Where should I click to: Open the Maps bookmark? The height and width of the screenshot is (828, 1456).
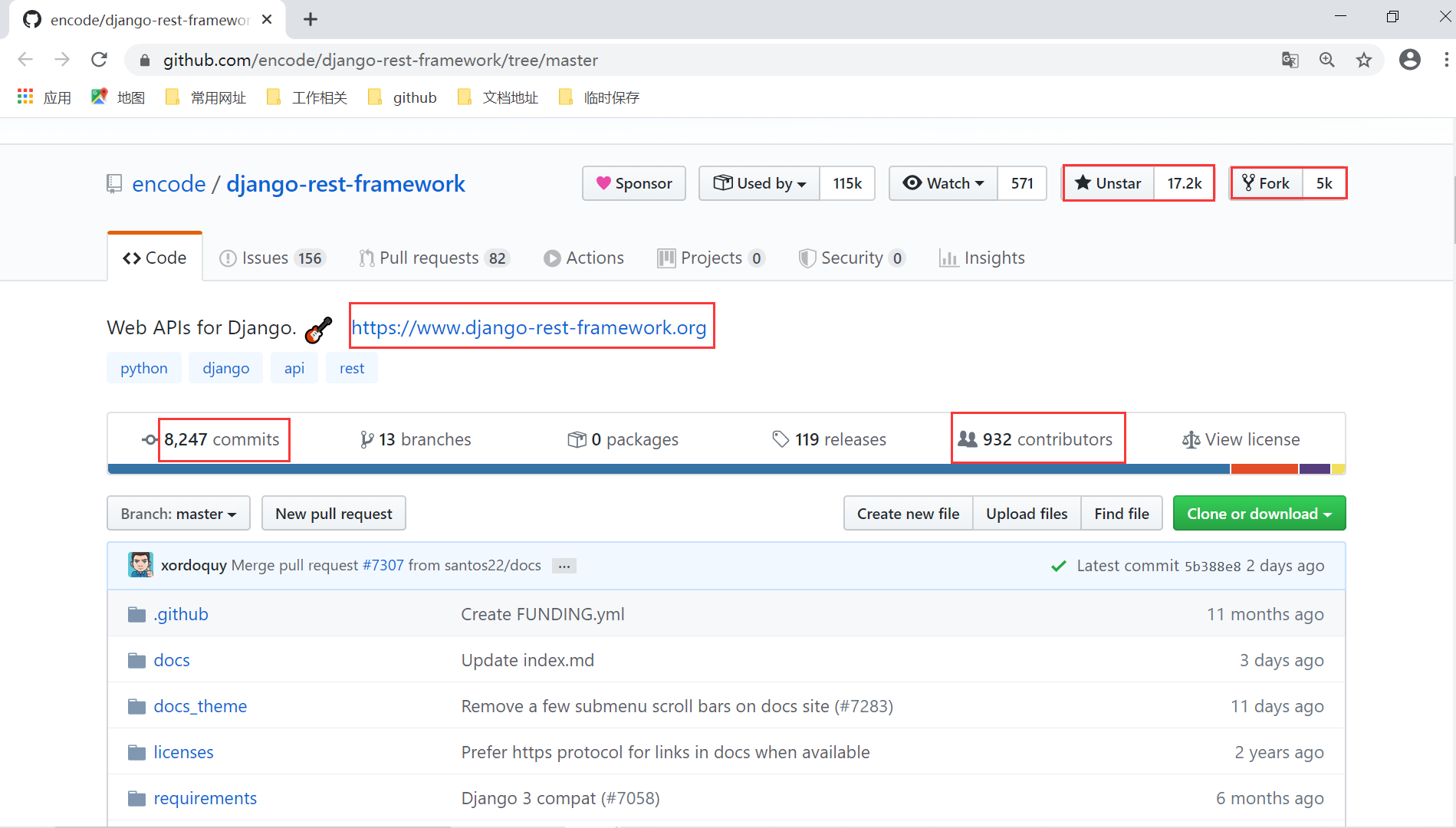click(x=118, y=97)
